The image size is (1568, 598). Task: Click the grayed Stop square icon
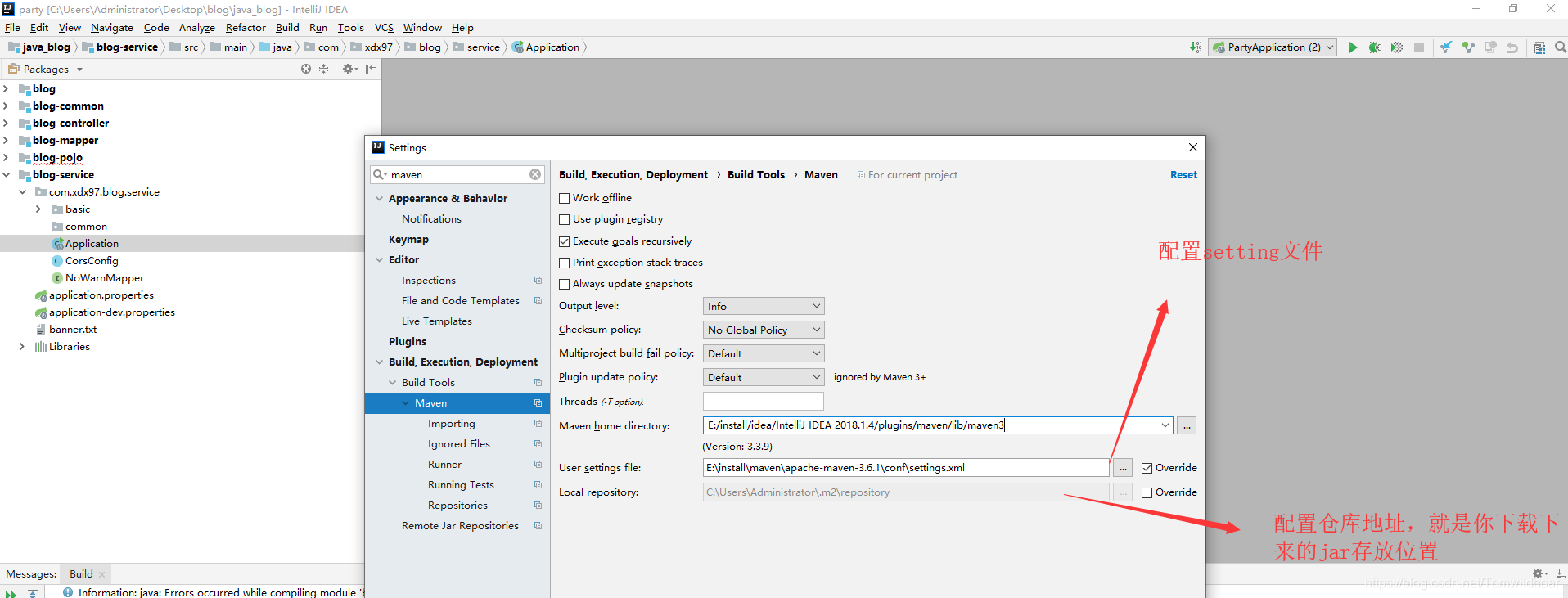pyautogui.click(x=1419, y=47)
